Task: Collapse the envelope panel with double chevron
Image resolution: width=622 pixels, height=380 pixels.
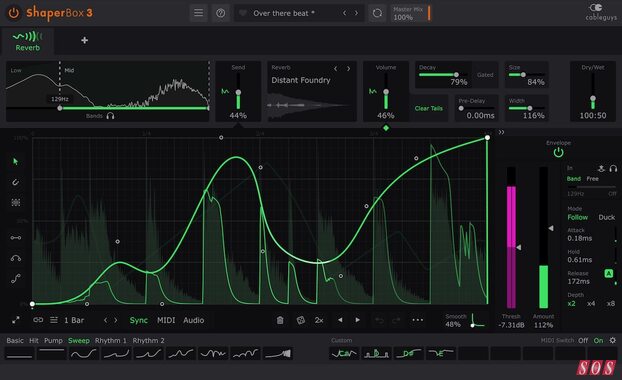Action: pyautogui.click(x=501, y=132)
